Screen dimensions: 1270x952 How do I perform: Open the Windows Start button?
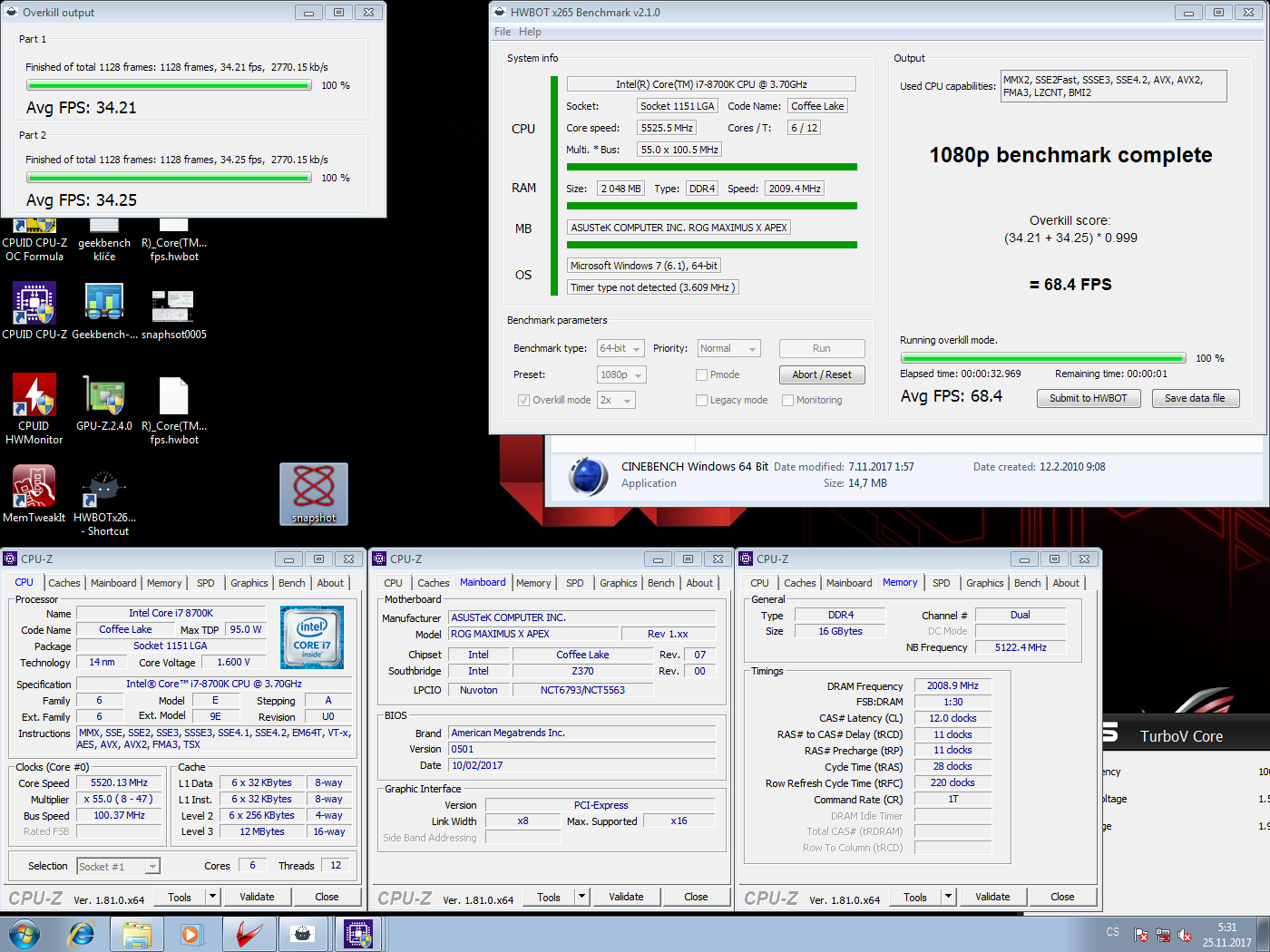point(24,934)
